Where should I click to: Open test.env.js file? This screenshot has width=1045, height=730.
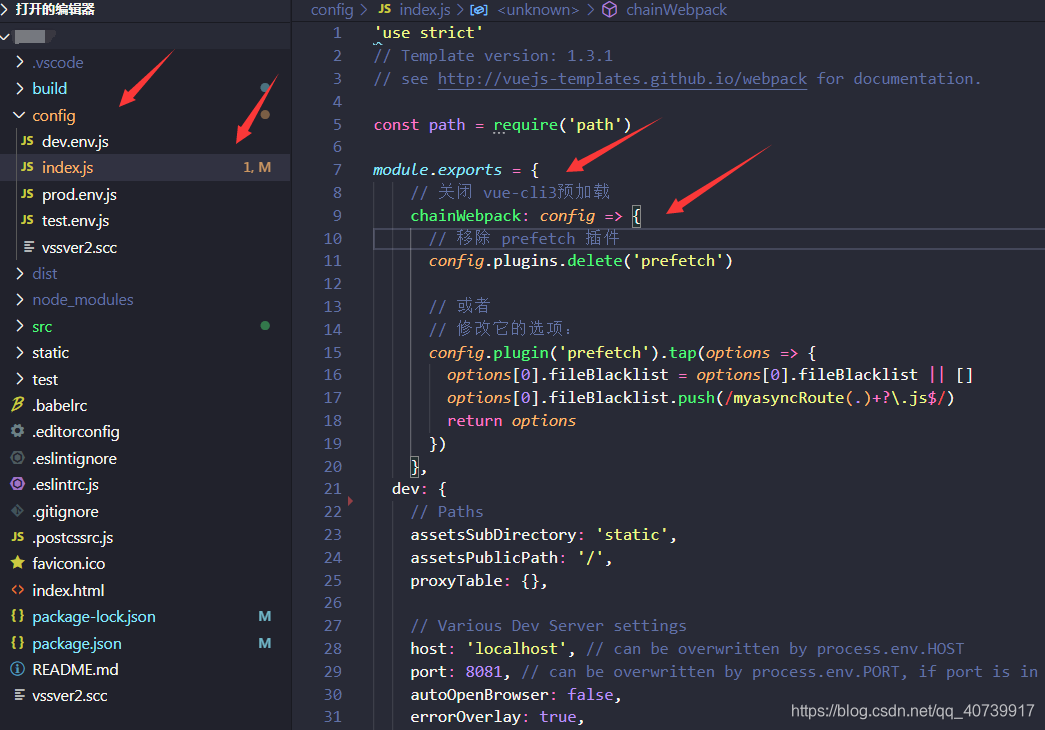point(75,221)
